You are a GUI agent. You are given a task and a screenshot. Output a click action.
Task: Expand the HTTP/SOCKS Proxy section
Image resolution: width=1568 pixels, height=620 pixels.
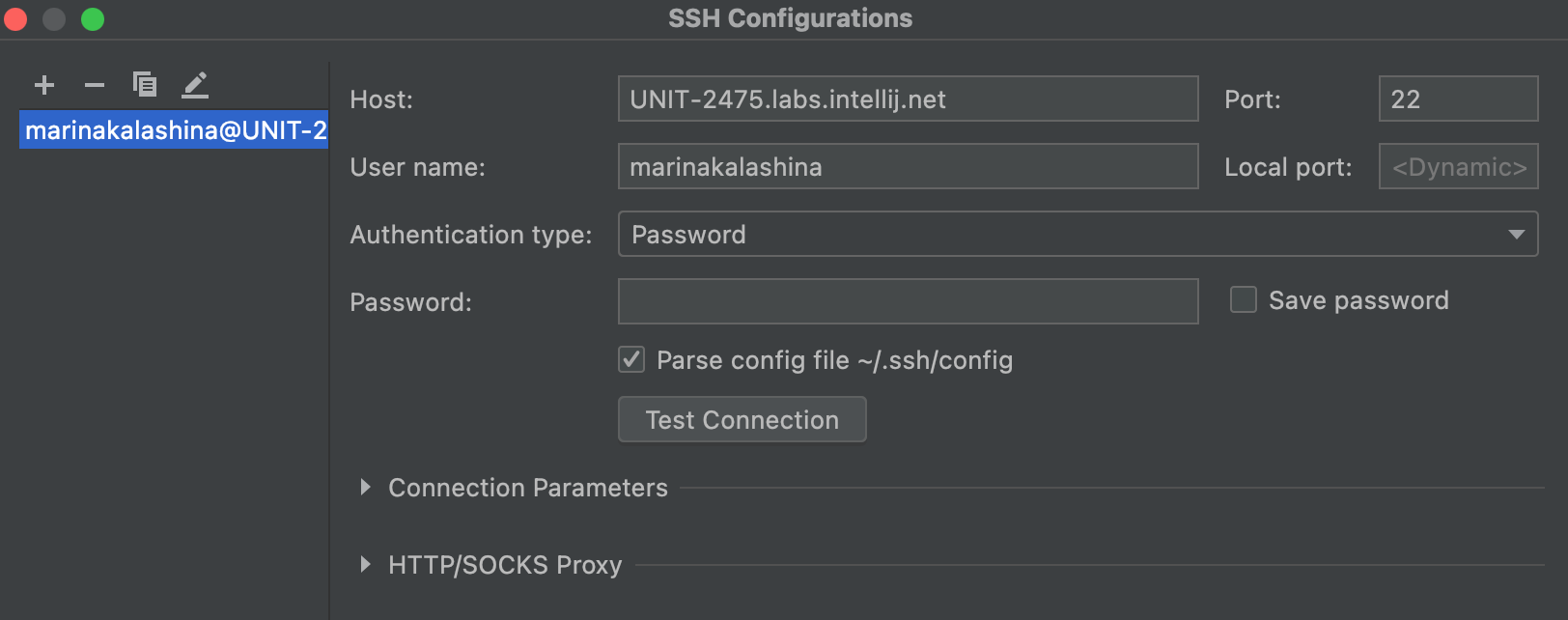365,565
